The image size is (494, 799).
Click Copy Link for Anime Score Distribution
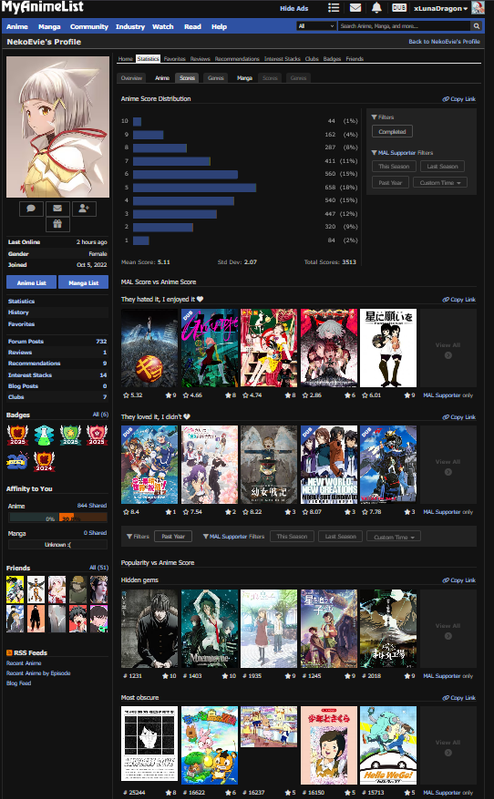point(459,99)
